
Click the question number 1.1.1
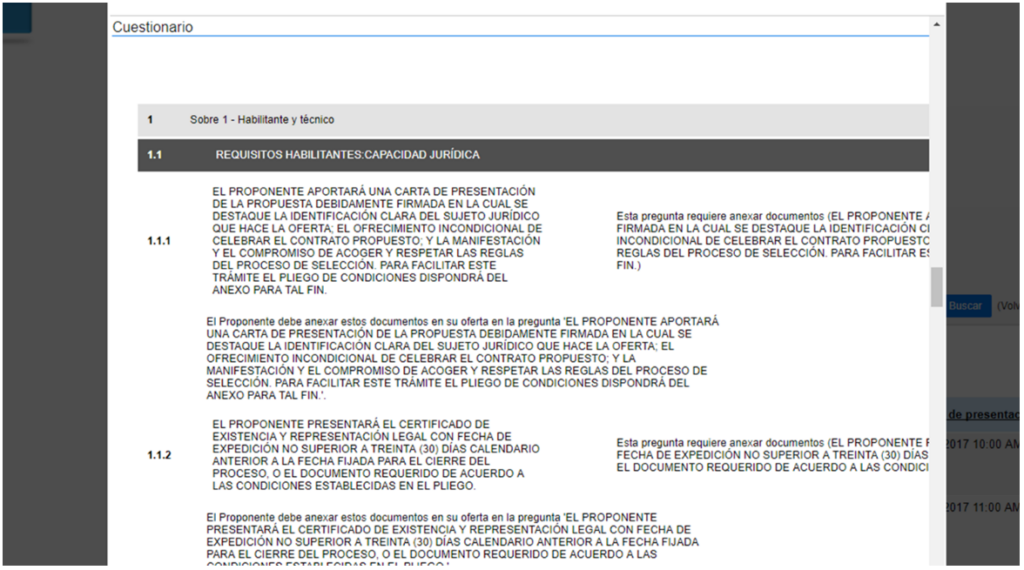(159, 241)
